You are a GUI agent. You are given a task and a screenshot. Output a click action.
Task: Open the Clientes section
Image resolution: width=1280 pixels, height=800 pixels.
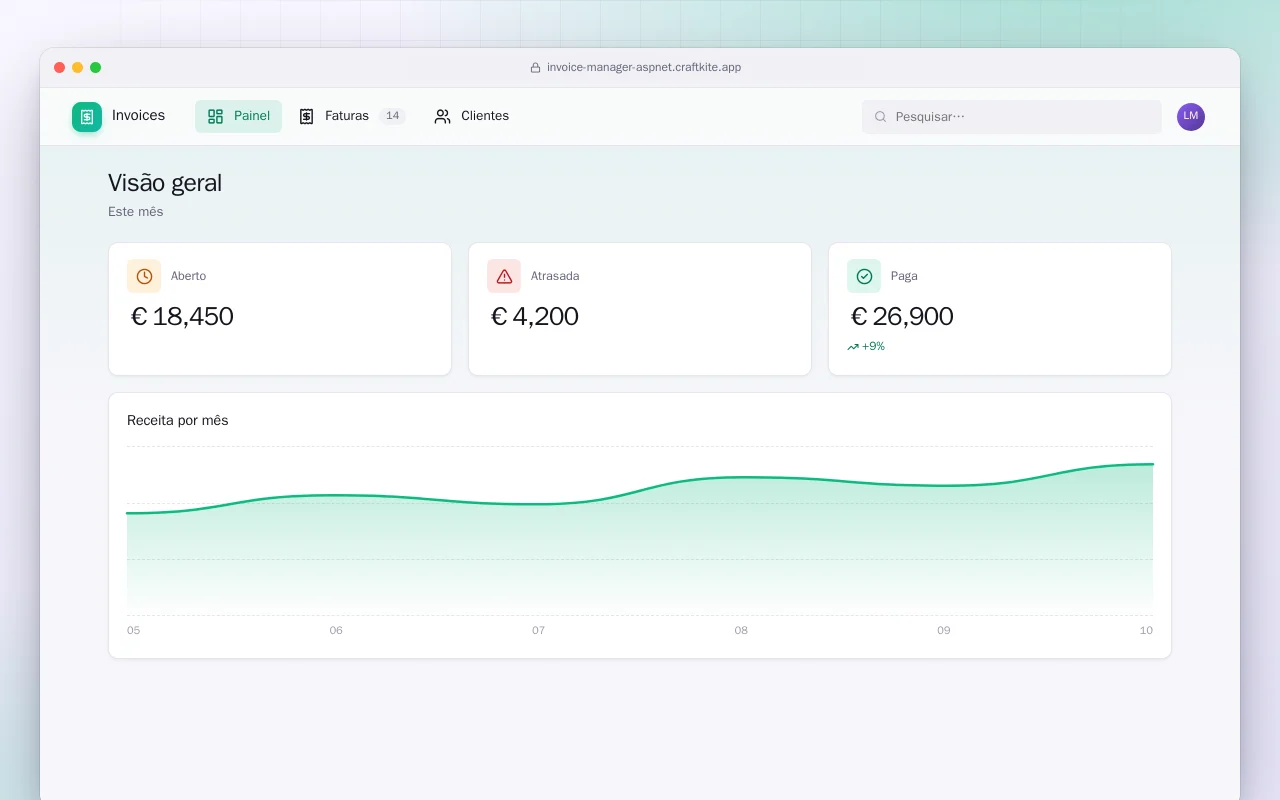coord(471,116)
